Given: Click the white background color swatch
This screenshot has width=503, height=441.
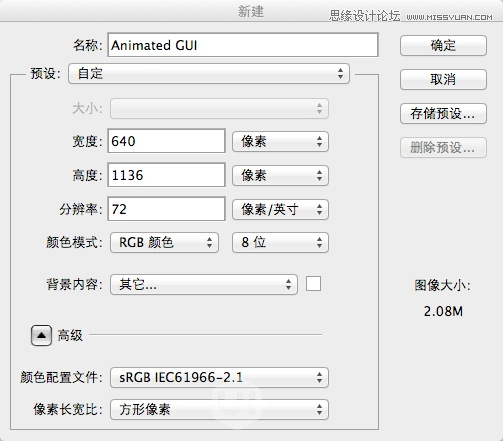Looking at the screenshot, I should coord(313,284).
